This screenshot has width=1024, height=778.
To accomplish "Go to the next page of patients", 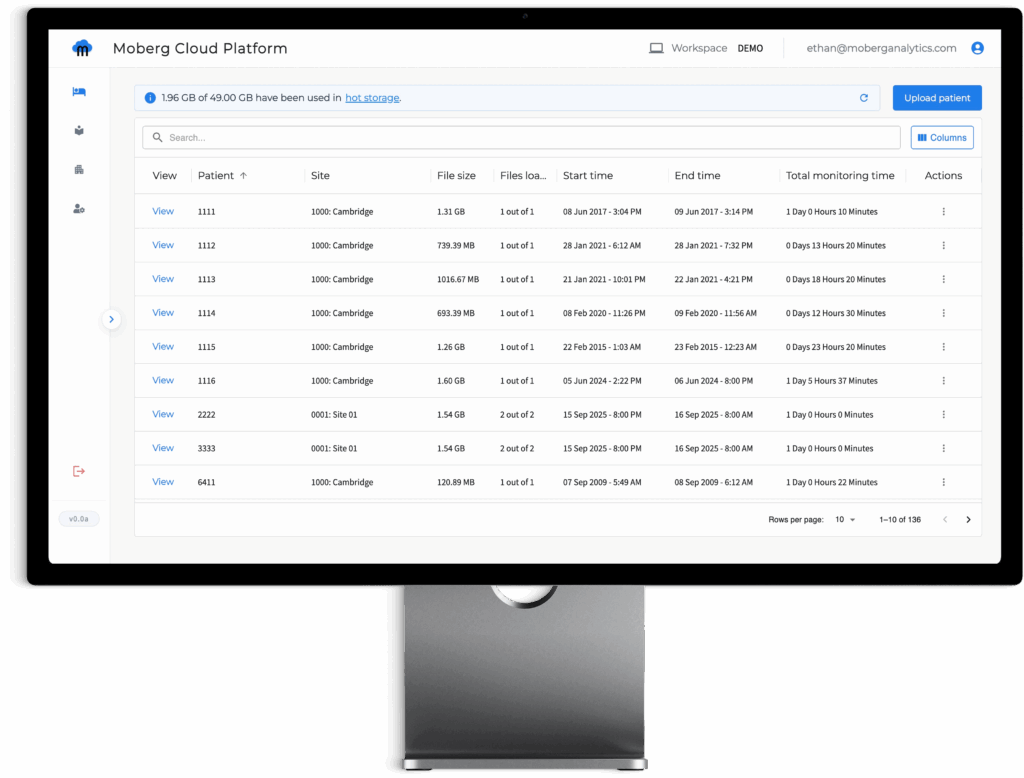I will (968, 519).
